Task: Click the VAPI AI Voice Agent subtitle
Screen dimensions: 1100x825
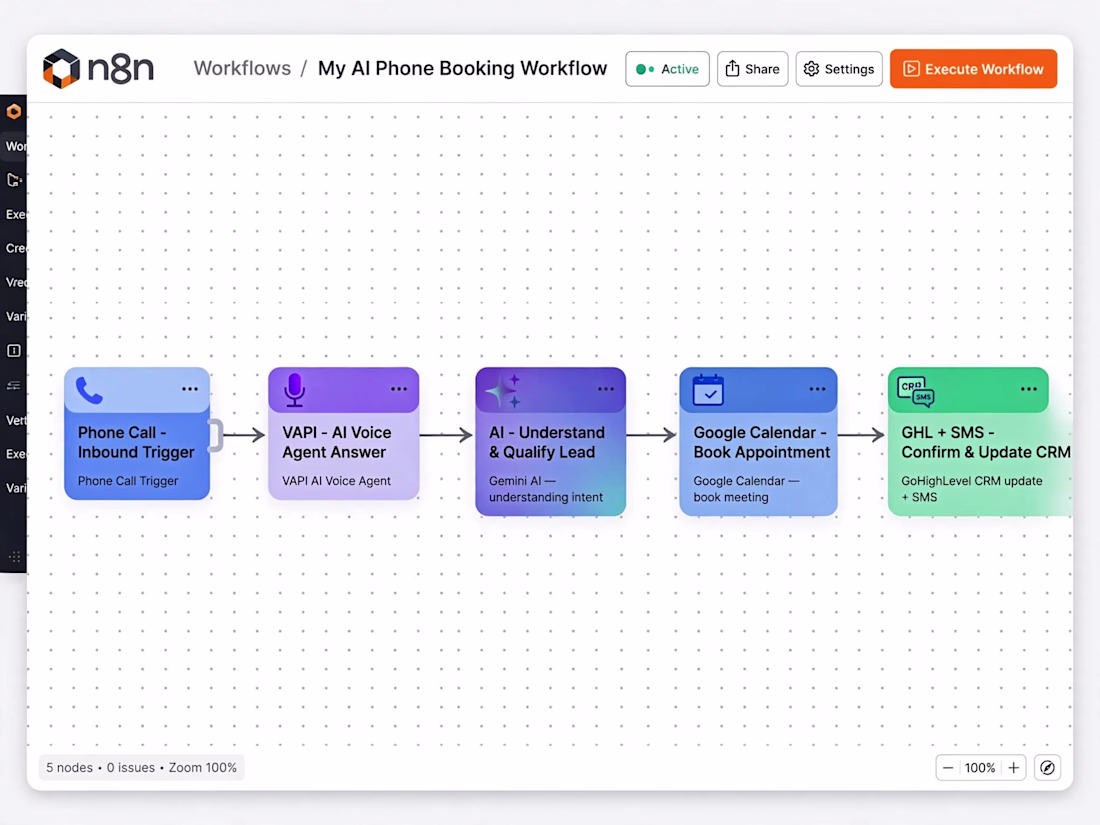Action: pyautogui.click(x=336, y=481)
